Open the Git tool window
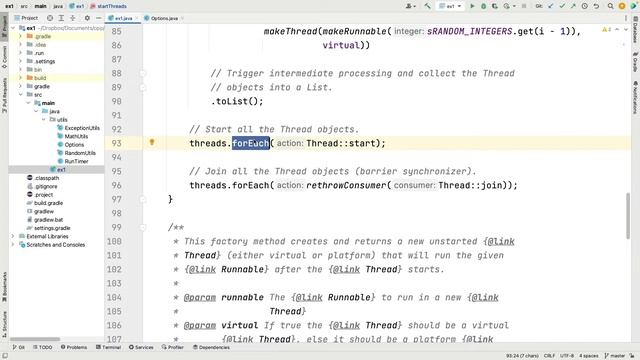 (18, 347)
